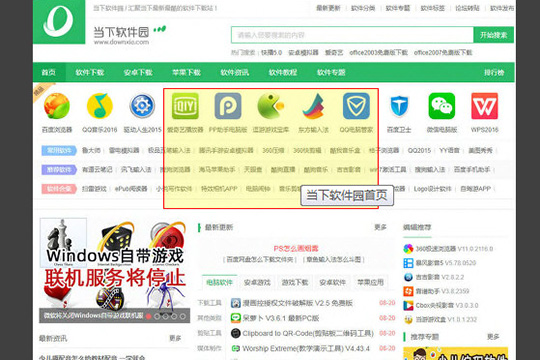Open the 百度卫士 blue shield icon
540x360 pixels.
point(399,106)
